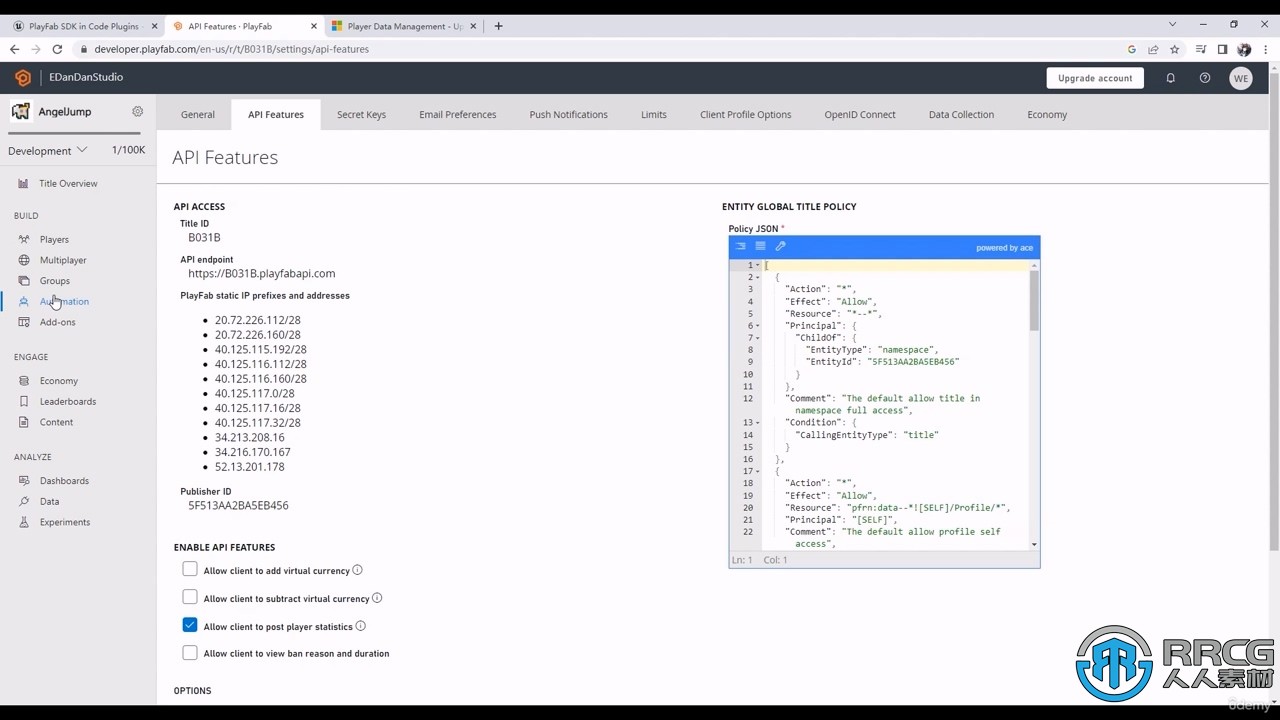
Task: Open a new browser tab with plus icon
Action: point(498,26)
